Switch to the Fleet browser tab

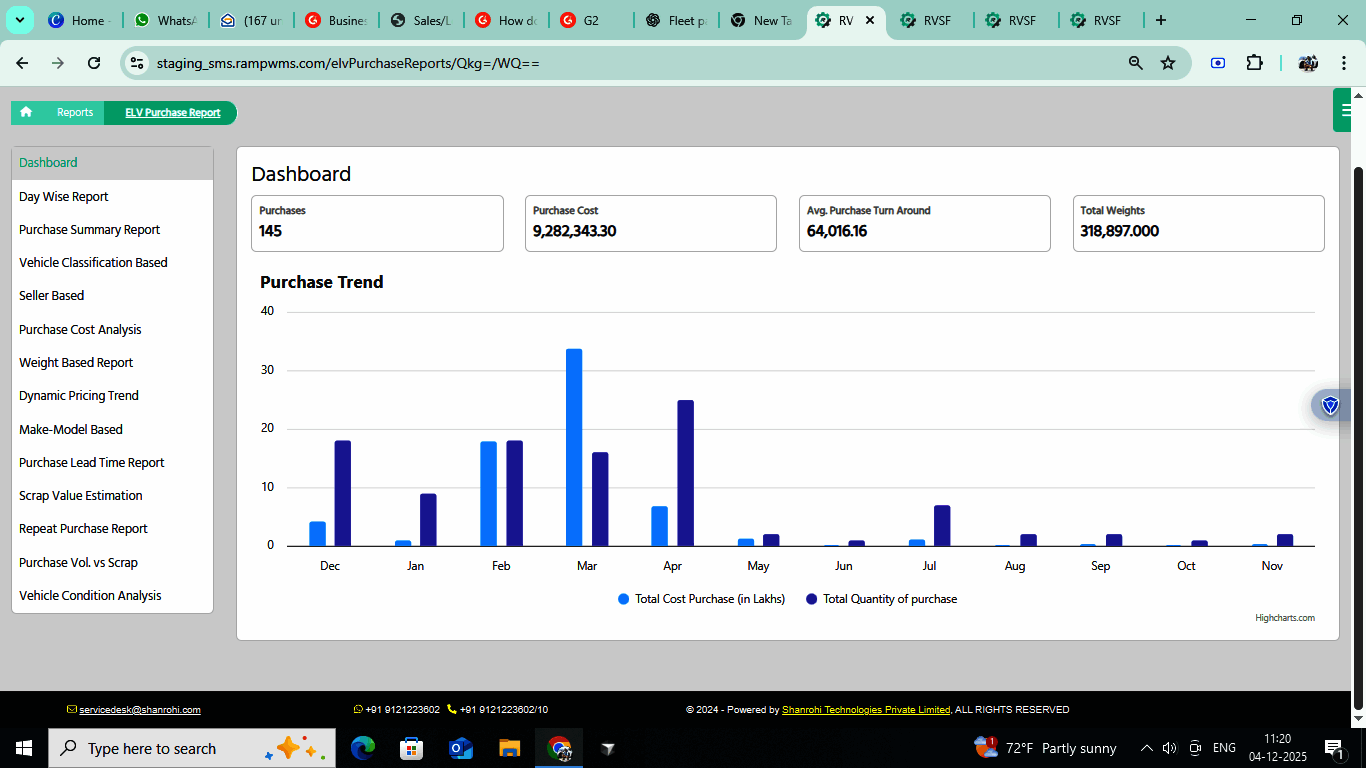point(678,20)
